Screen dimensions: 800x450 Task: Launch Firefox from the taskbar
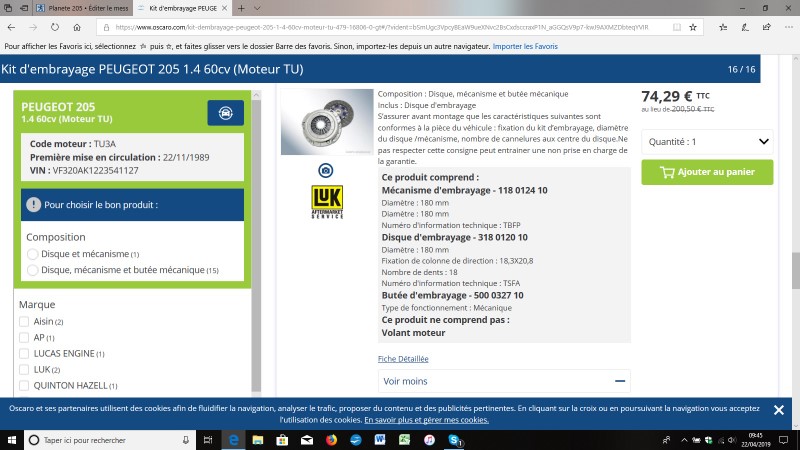pos(331,440)
